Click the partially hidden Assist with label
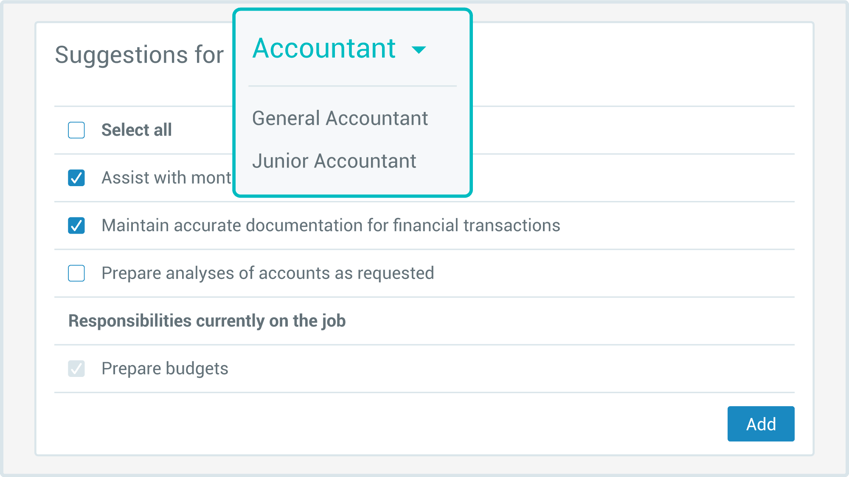 [165, 178]
